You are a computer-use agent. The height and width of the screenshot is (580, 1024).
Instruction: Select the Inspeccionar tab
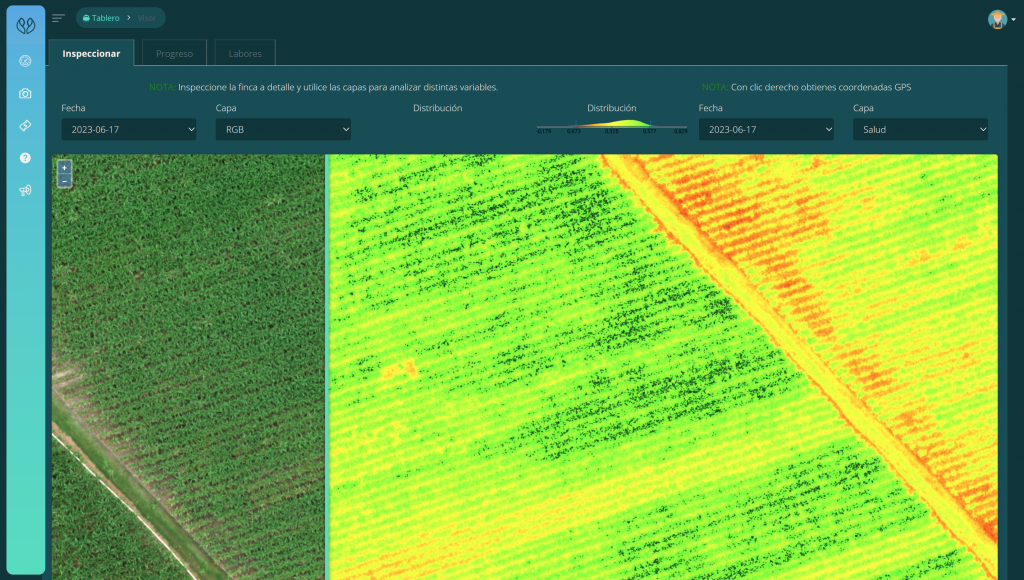91,53
